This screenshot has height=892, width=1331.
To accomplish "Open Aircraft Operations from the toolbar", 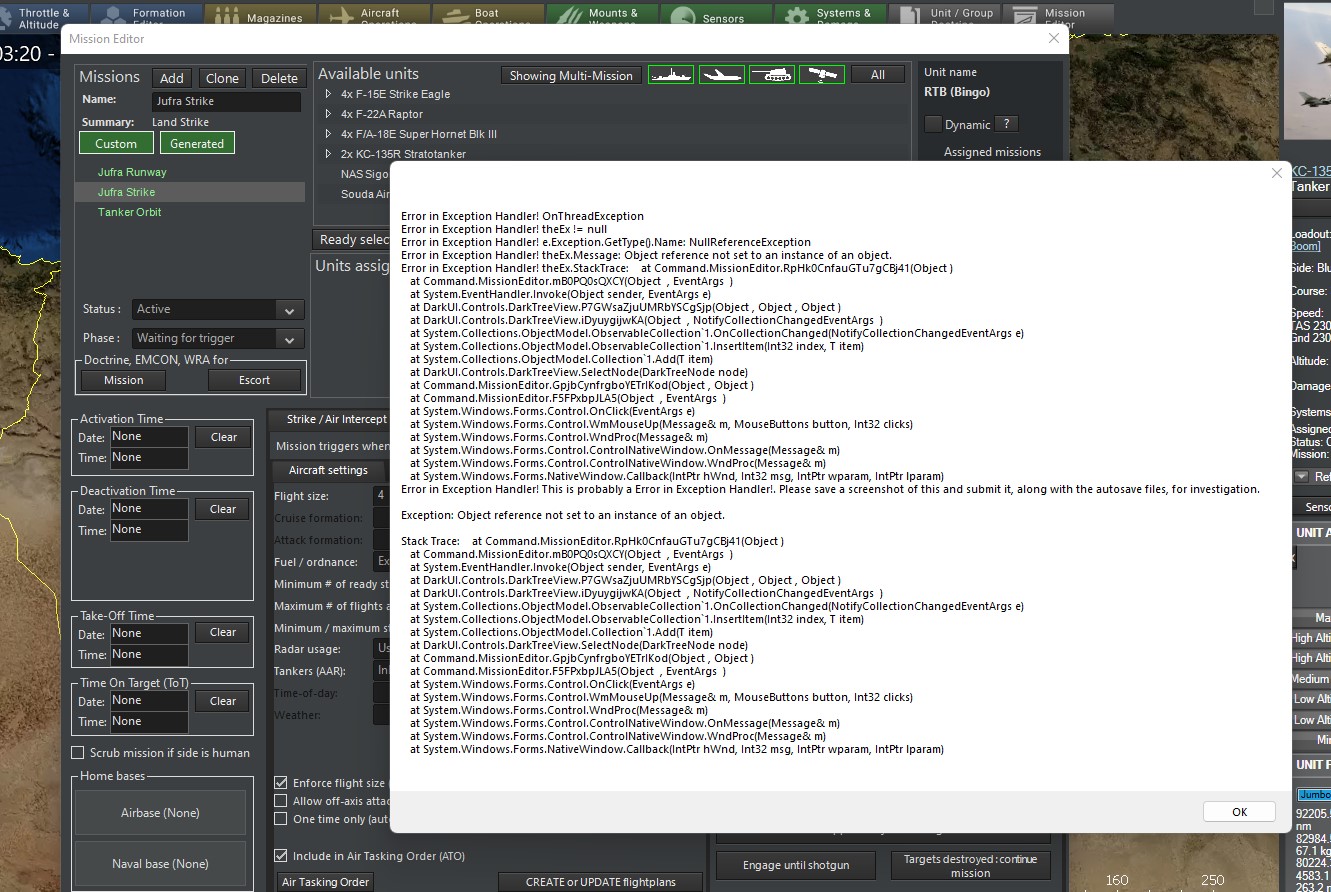I will (x=374, y=16).
